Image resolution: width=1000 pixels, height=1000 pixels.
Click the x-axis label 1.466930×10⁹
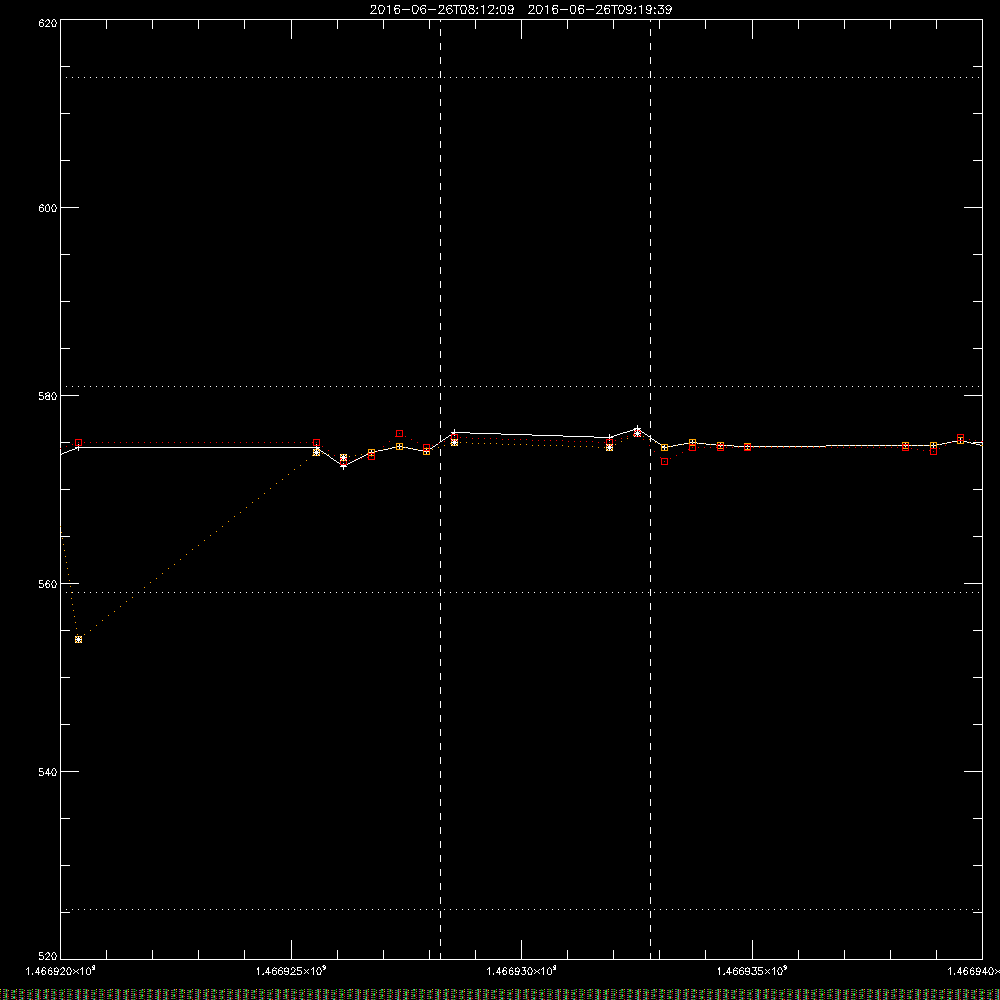click(522, 971)
